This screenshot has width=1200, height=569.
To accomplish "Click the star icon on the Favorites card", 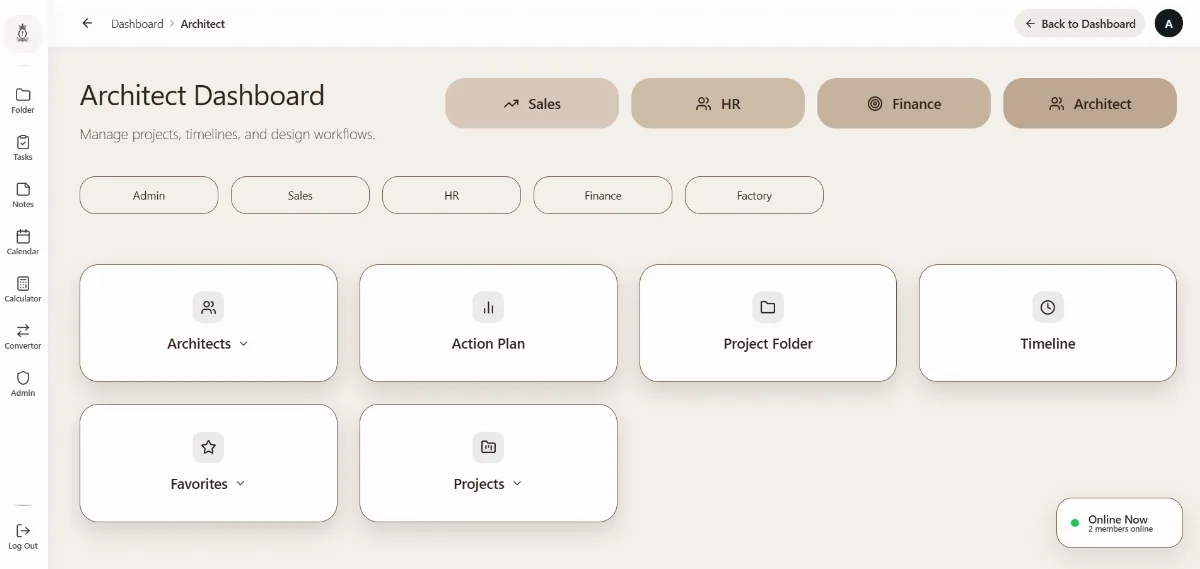I will [x=208, y=447].
